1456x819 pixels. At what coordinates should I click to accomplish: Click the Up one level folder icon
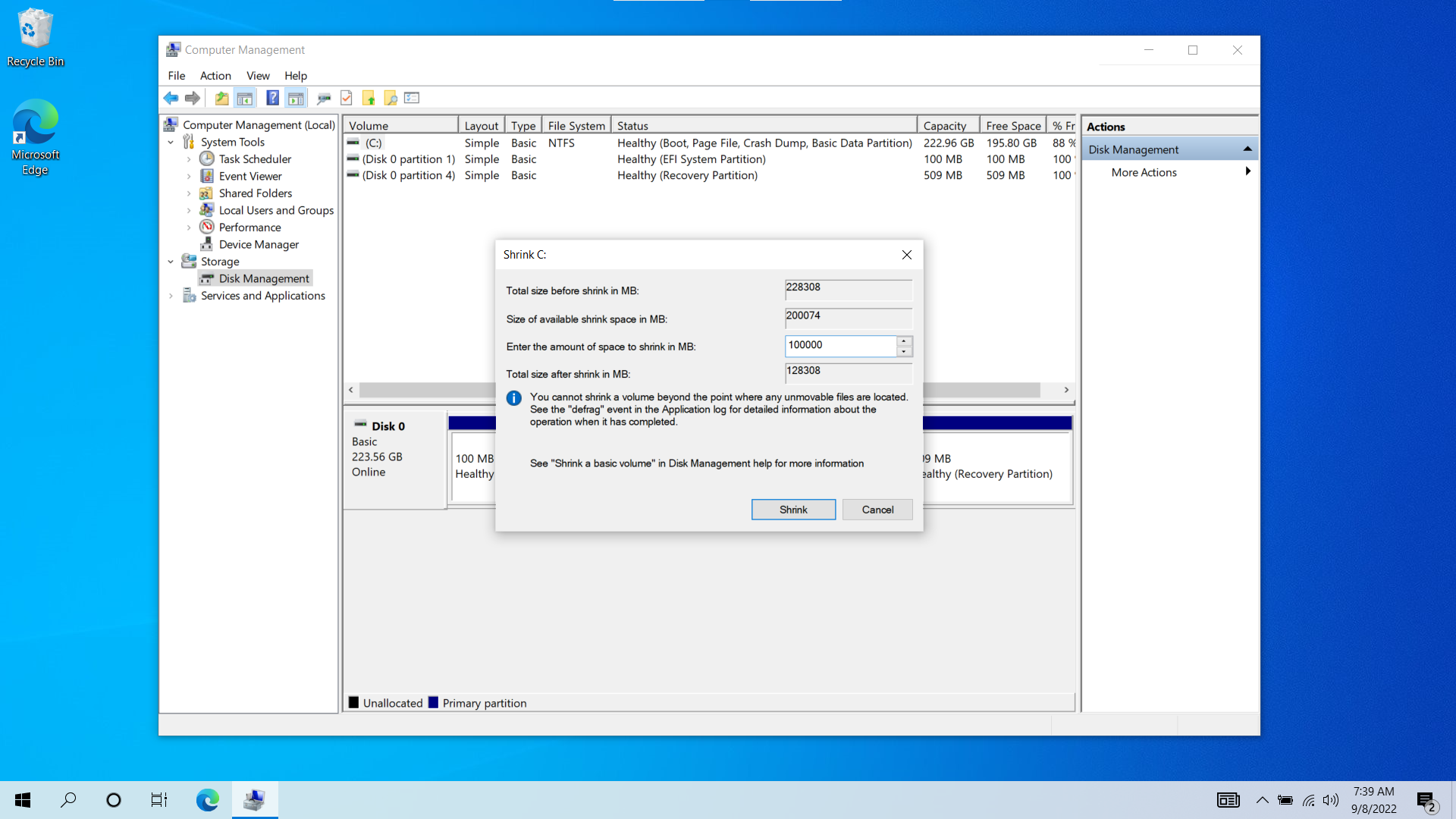click(221, 98)
